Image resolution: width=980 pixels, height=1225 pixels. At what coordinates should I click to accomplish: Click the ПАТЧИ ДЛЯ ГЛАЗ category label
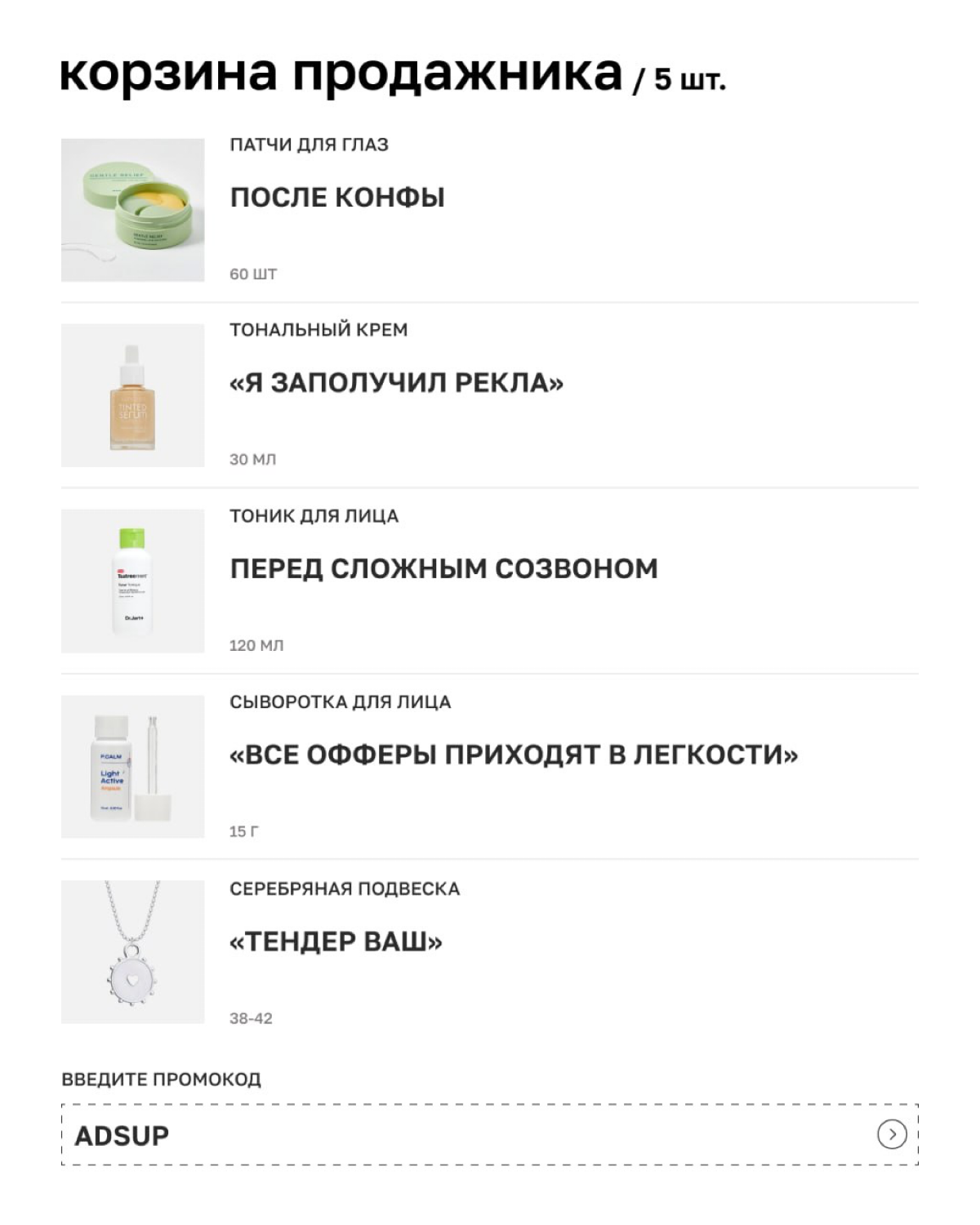[310, 143]
